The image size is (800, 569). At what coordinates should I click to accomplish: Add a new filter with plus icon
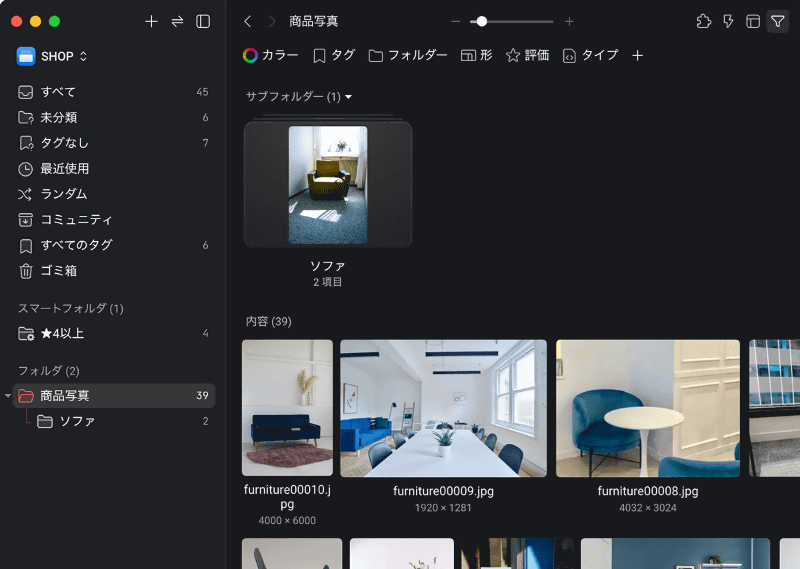pyautogui.click(x=637, y=55)
